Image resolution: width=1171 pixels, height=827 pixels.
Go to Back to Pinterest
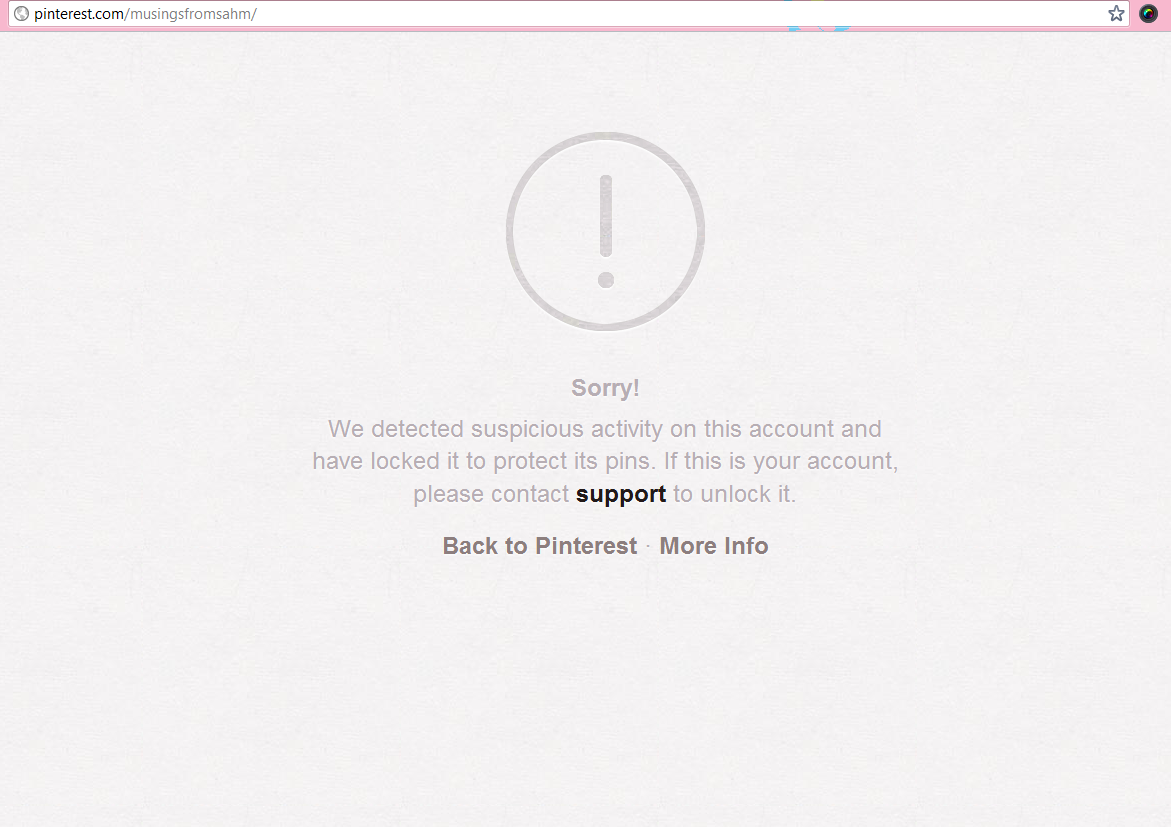[x=540, y=546]
